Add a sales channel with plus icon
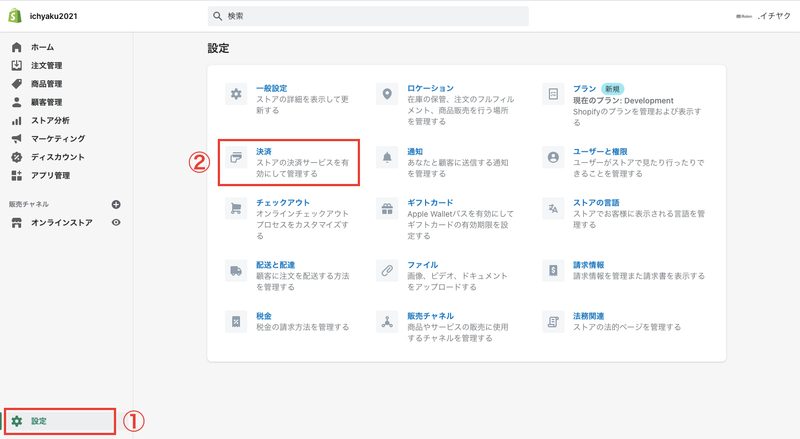The height and width of the screenshot is (439, 800). pos(116,204)
